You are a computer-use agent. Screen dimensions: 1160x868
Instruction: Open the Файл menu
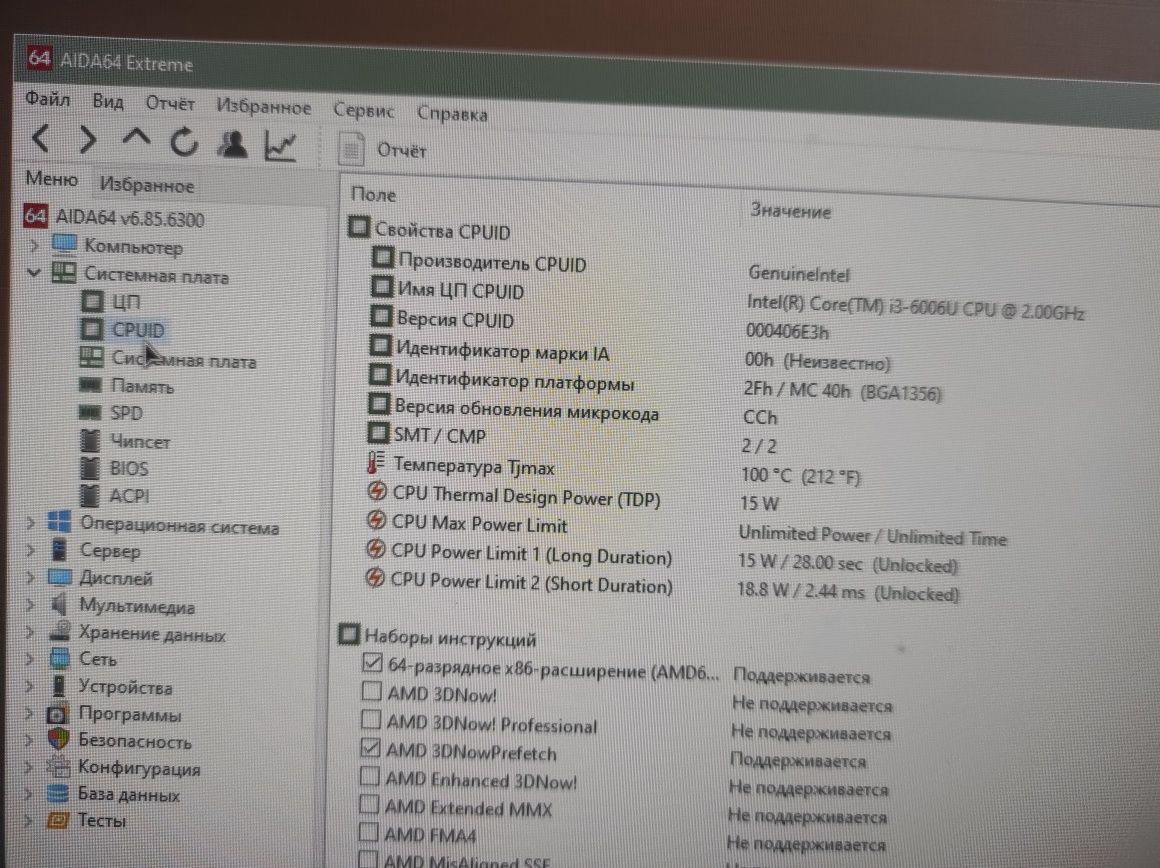pos(47,98)
